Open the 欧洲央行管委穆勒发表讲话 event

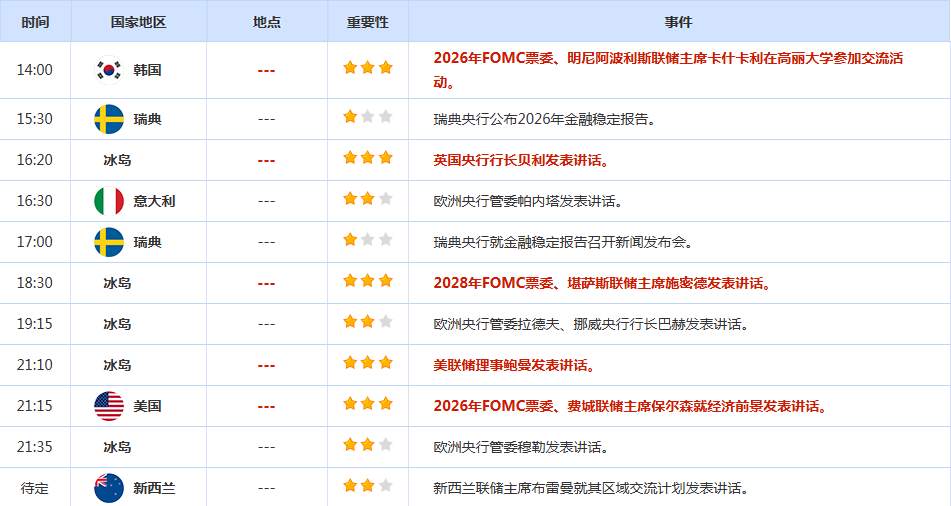[x=521, y=447]
